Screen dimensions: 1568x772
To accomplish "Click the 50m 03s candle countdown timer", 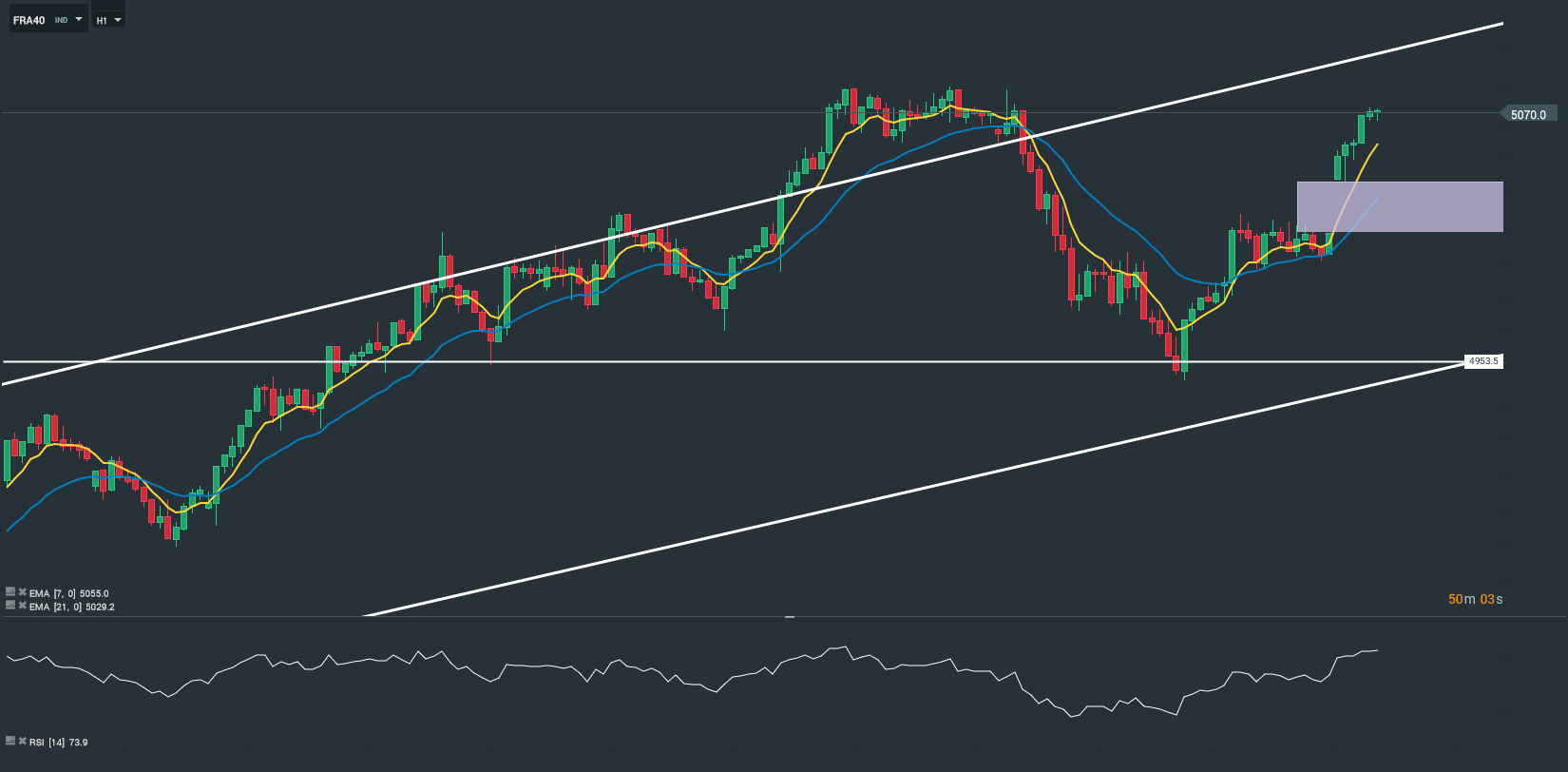I will pyautogui.click(x=1475, y=599).
